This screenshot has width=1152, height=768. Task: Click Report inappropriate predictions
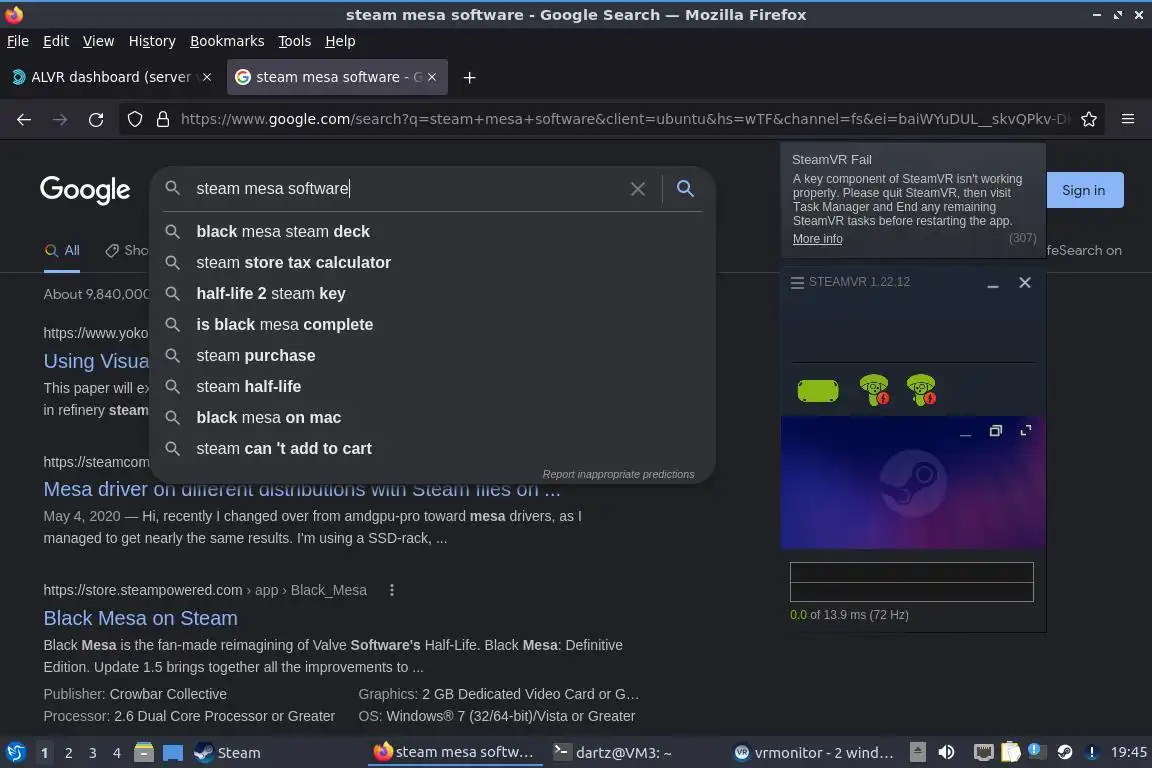tap(618, 475)
